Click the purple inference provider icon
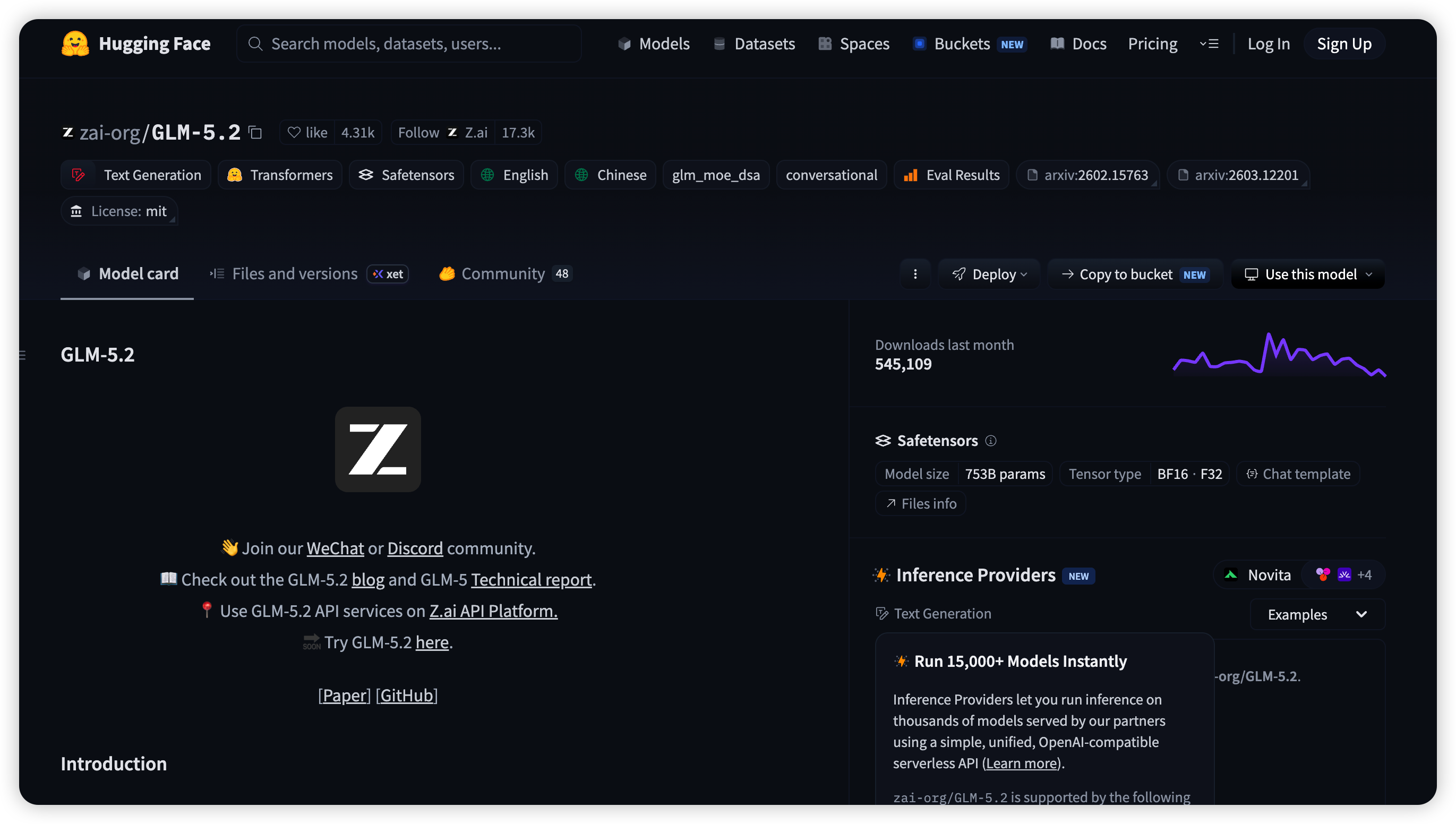Image resolution: width=1456 pixels, height=824 pixels. point(1343,574)
